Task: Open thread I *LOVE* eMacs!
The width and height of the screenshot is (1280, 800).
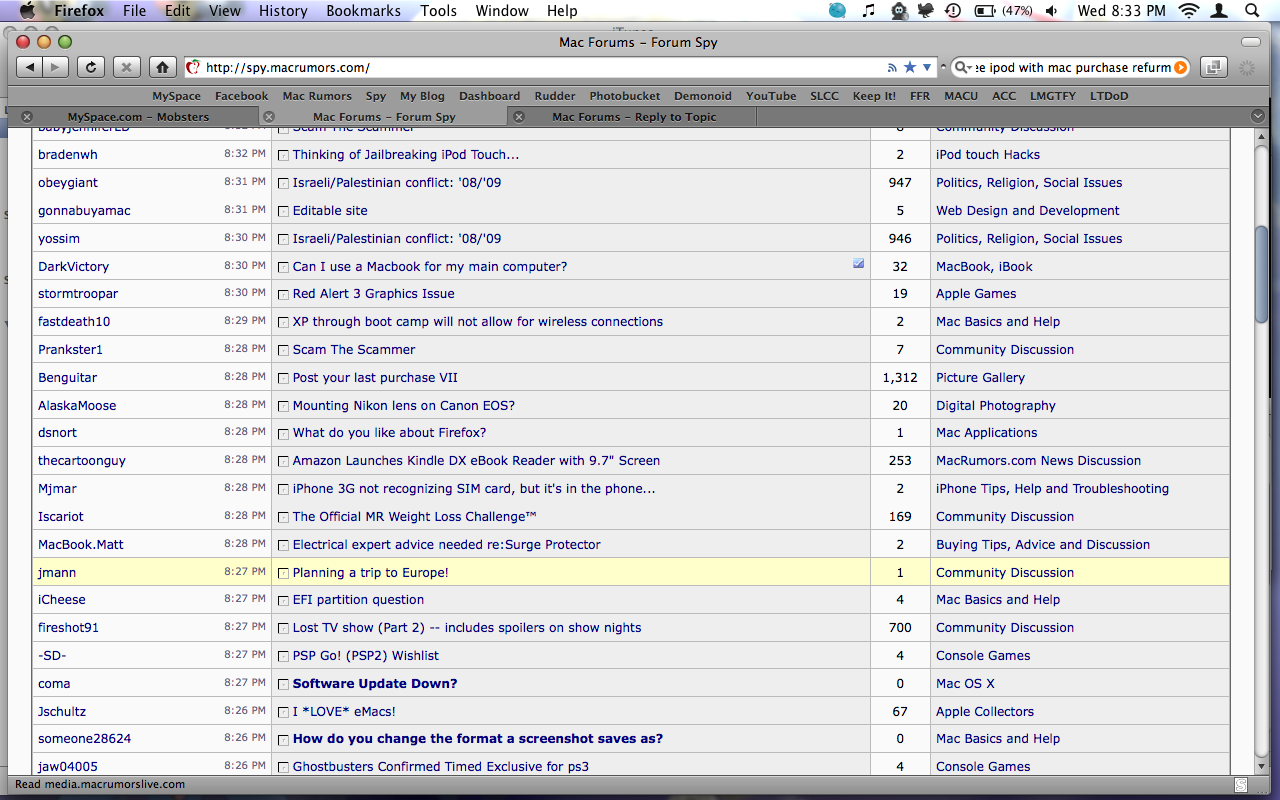Action: pos(344,712)
